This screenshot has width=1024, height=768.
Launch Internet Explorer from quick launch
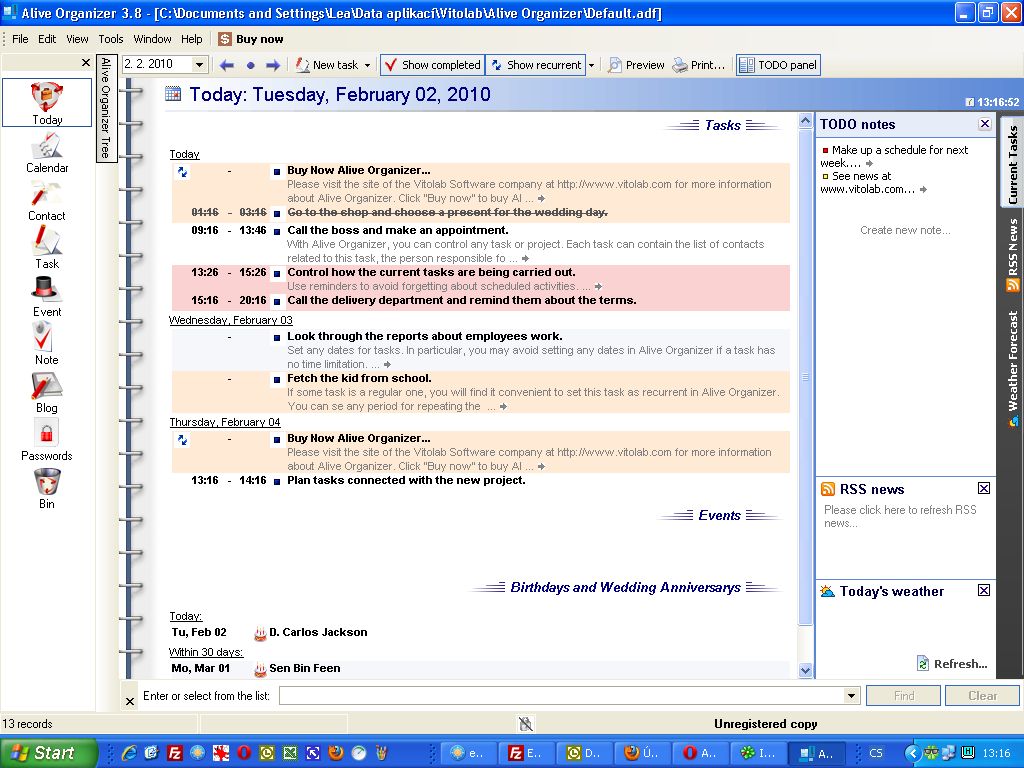[129, 753]
